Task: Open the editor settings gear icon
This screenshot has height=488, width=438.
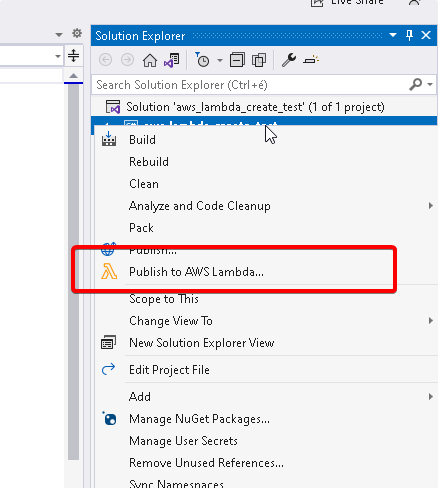Action: pos(77,33)
